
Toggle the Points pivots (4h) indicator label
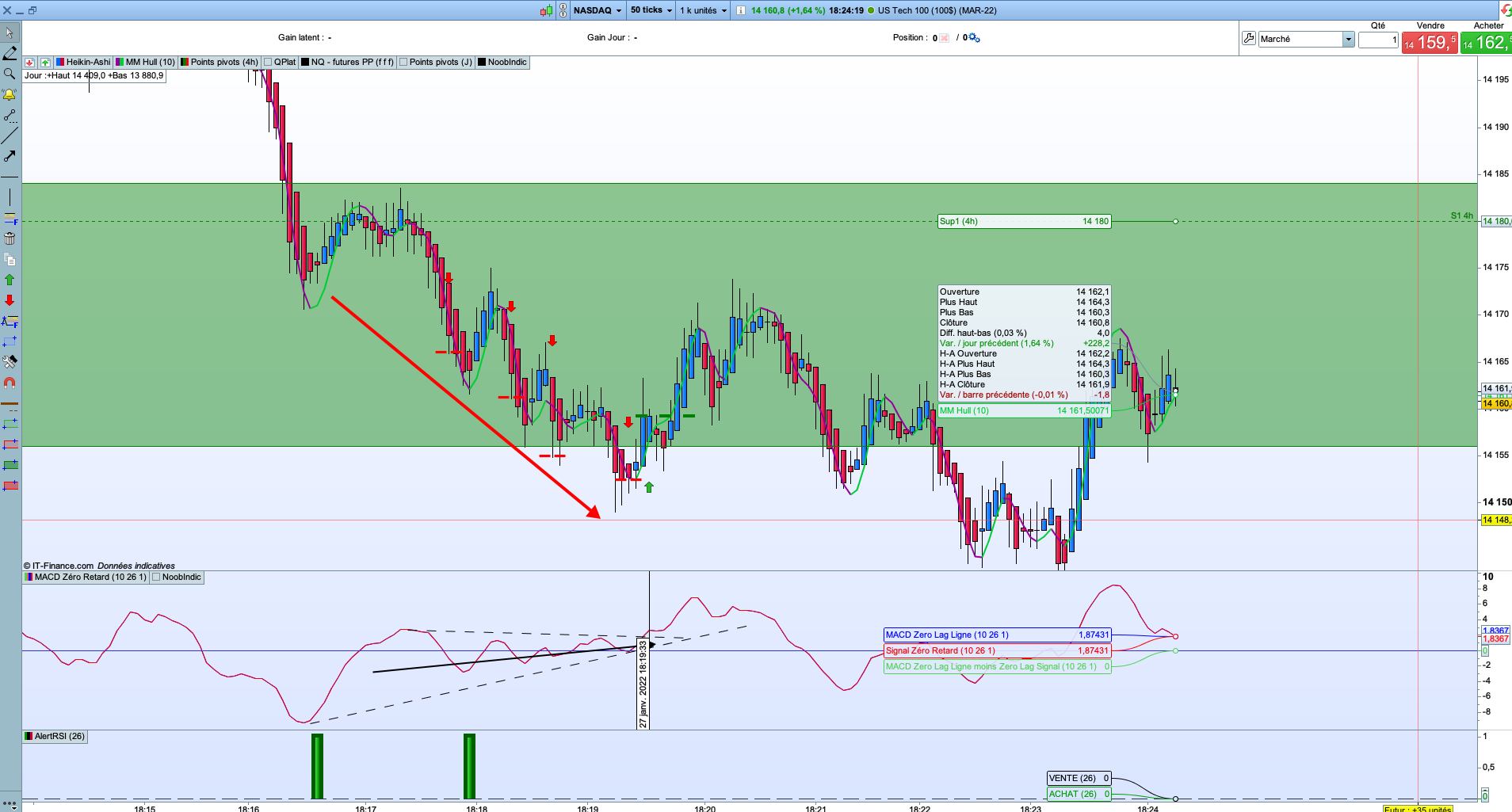224,63
